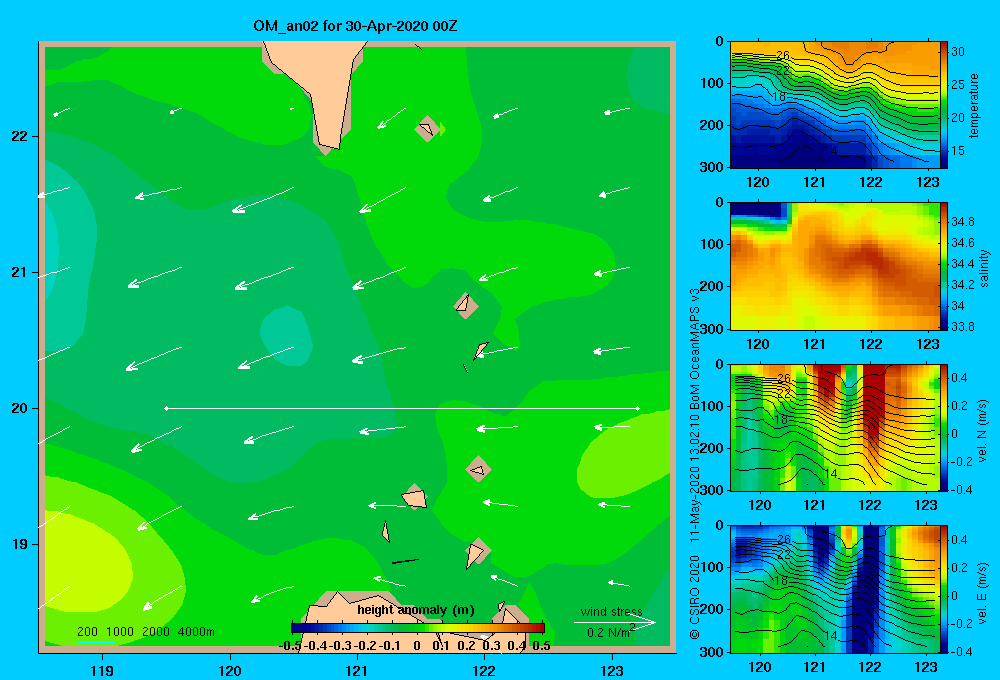
Task: Click the salinity section plot
Action: (835, 266)
